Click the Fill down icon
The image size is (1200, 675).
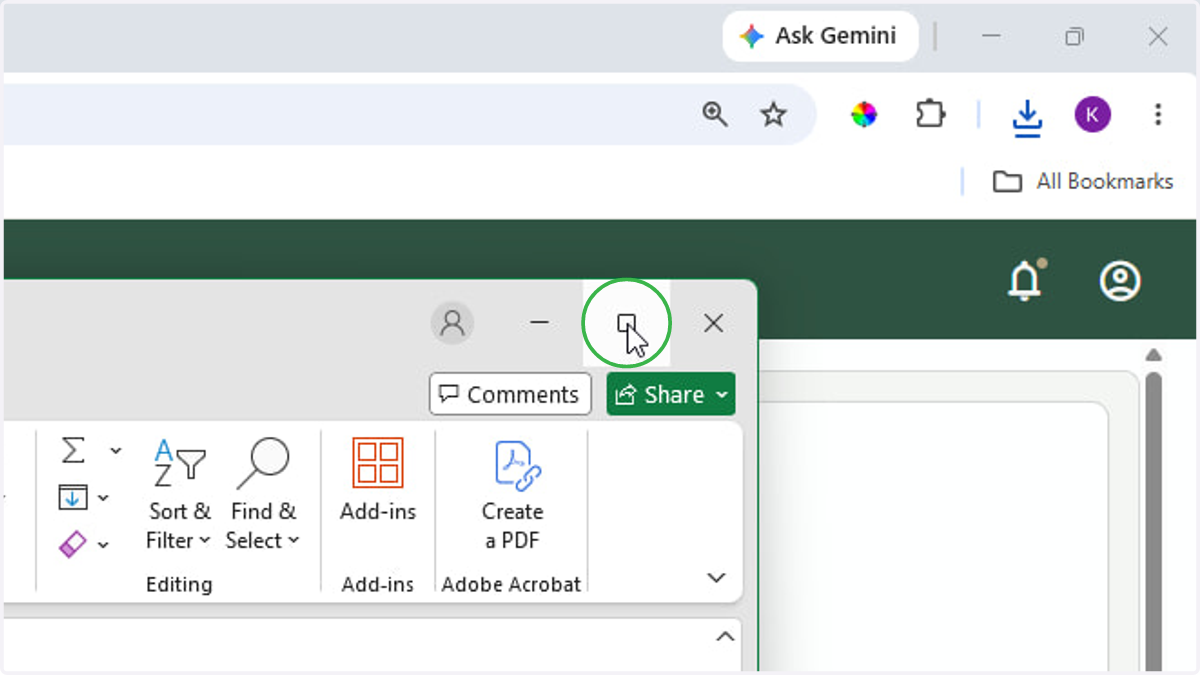coord(73,496)
